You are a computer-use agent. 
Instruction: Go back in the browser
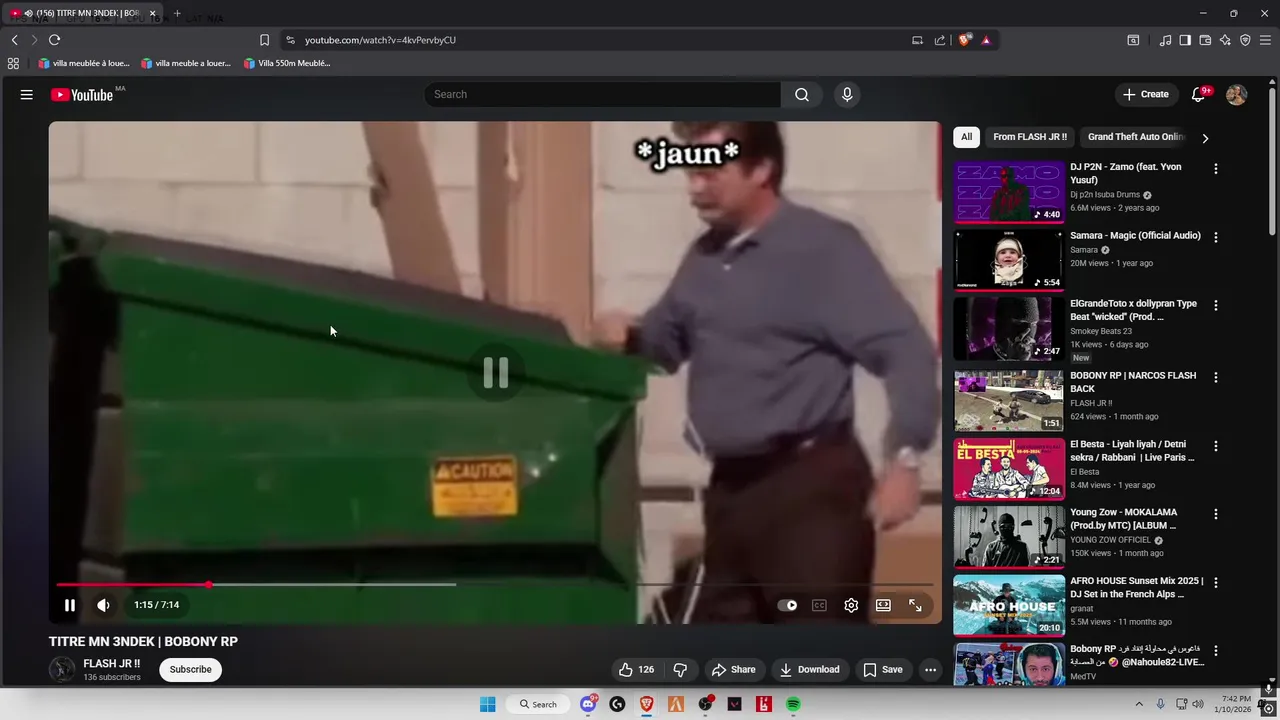[14, 40]
